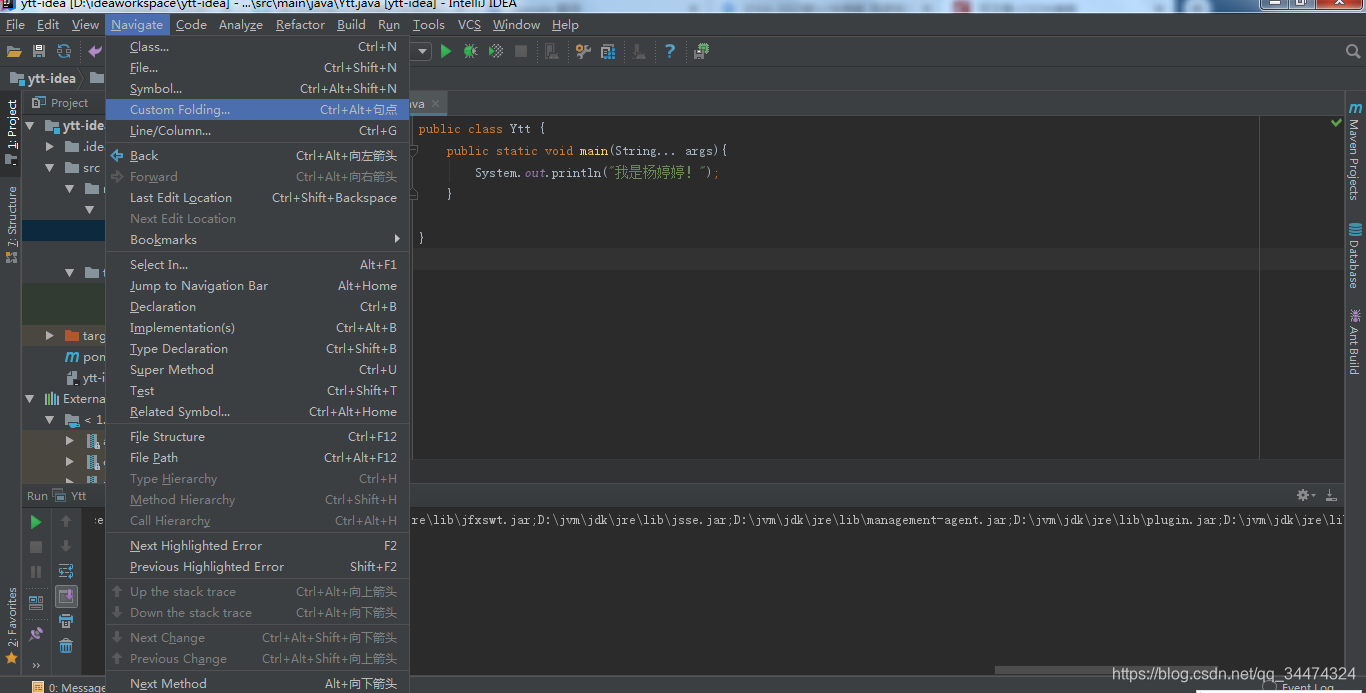Image resolution: width=1366 pixels, height=693 pixels.
Task: Run with Coverage toolbar icon
Action: pos(495,51)
